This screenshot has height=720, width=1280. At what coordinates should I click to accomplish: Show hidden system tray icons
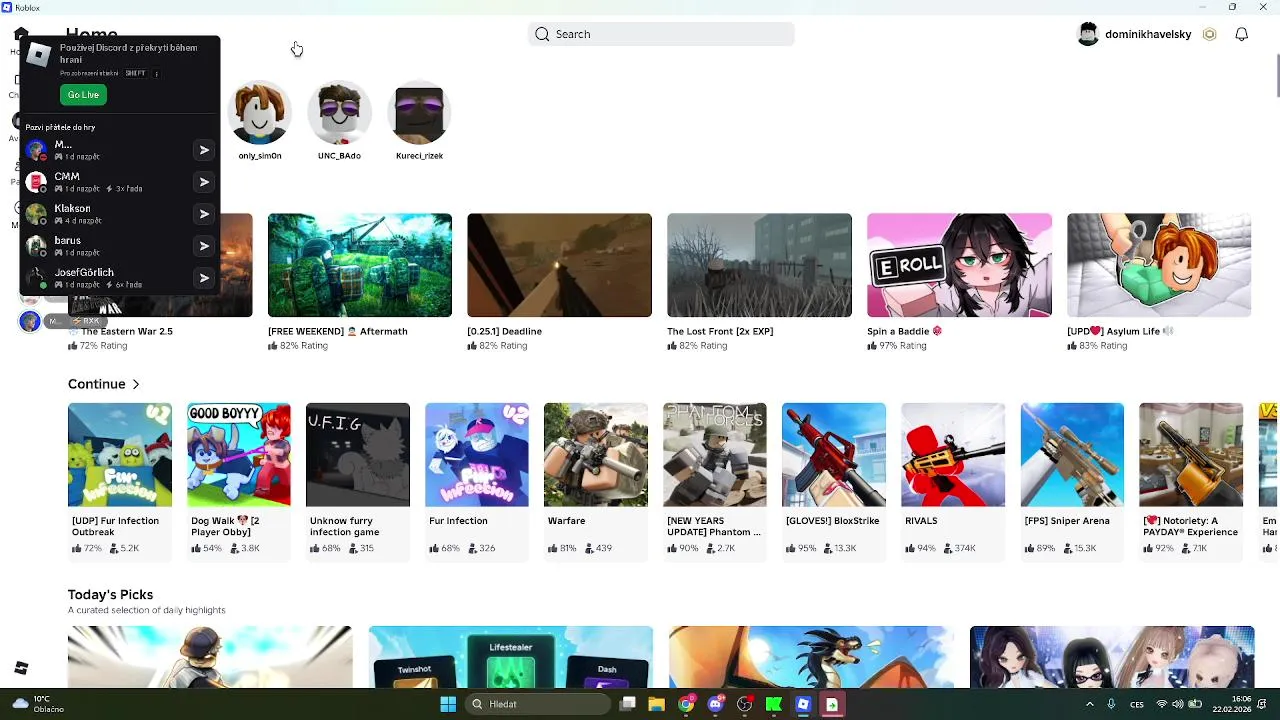1089,704
